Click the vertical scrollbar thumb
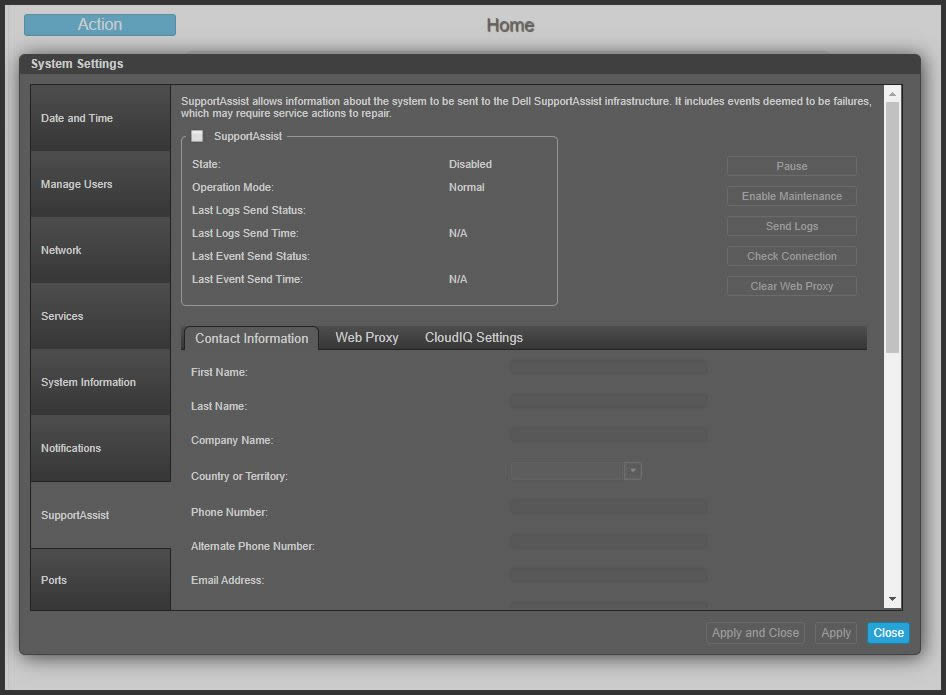This screenshot has height=695, width=946. click(892, 227)
